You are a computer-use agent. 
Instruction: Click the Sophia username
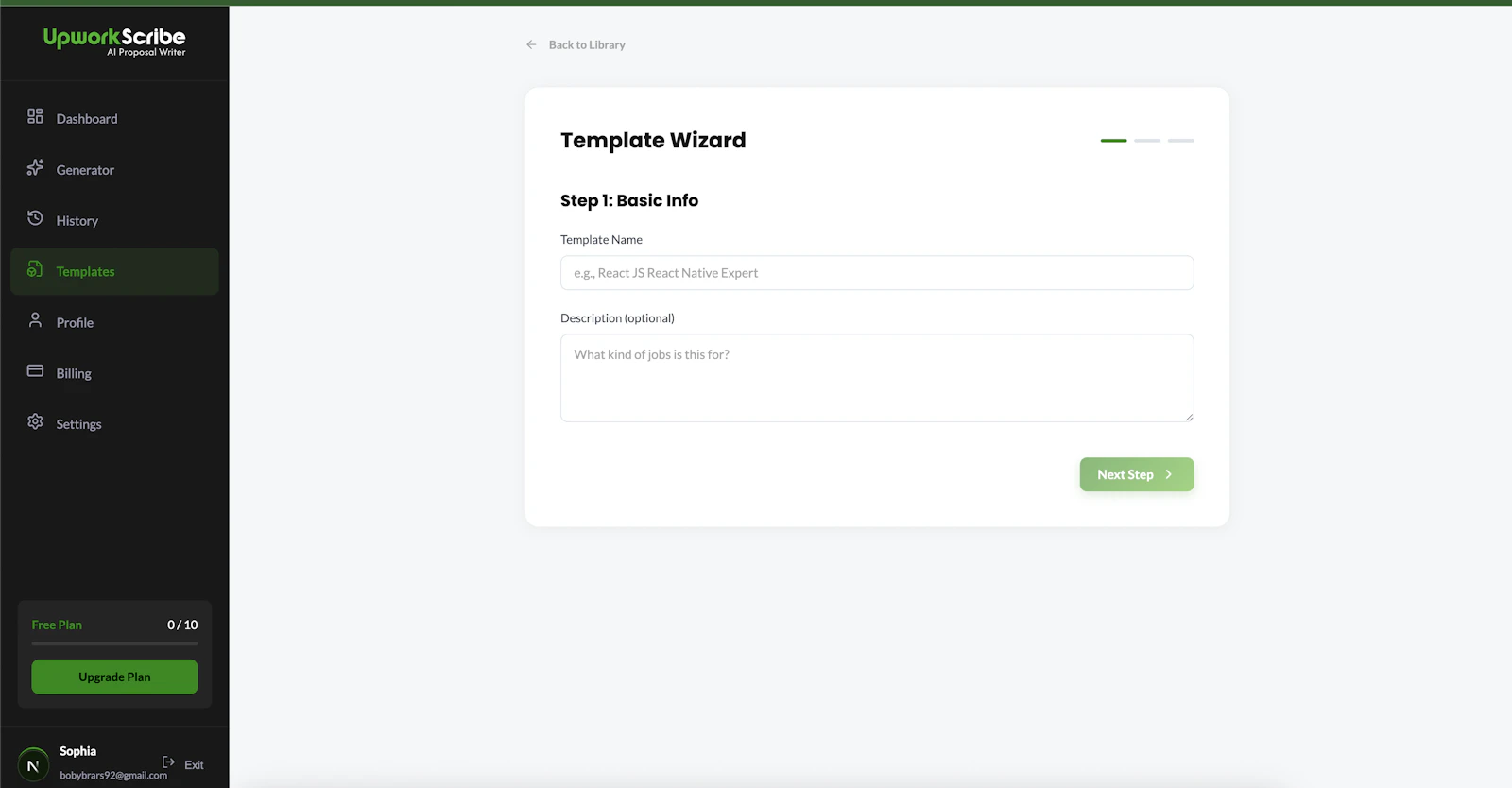tap(77, 751)
